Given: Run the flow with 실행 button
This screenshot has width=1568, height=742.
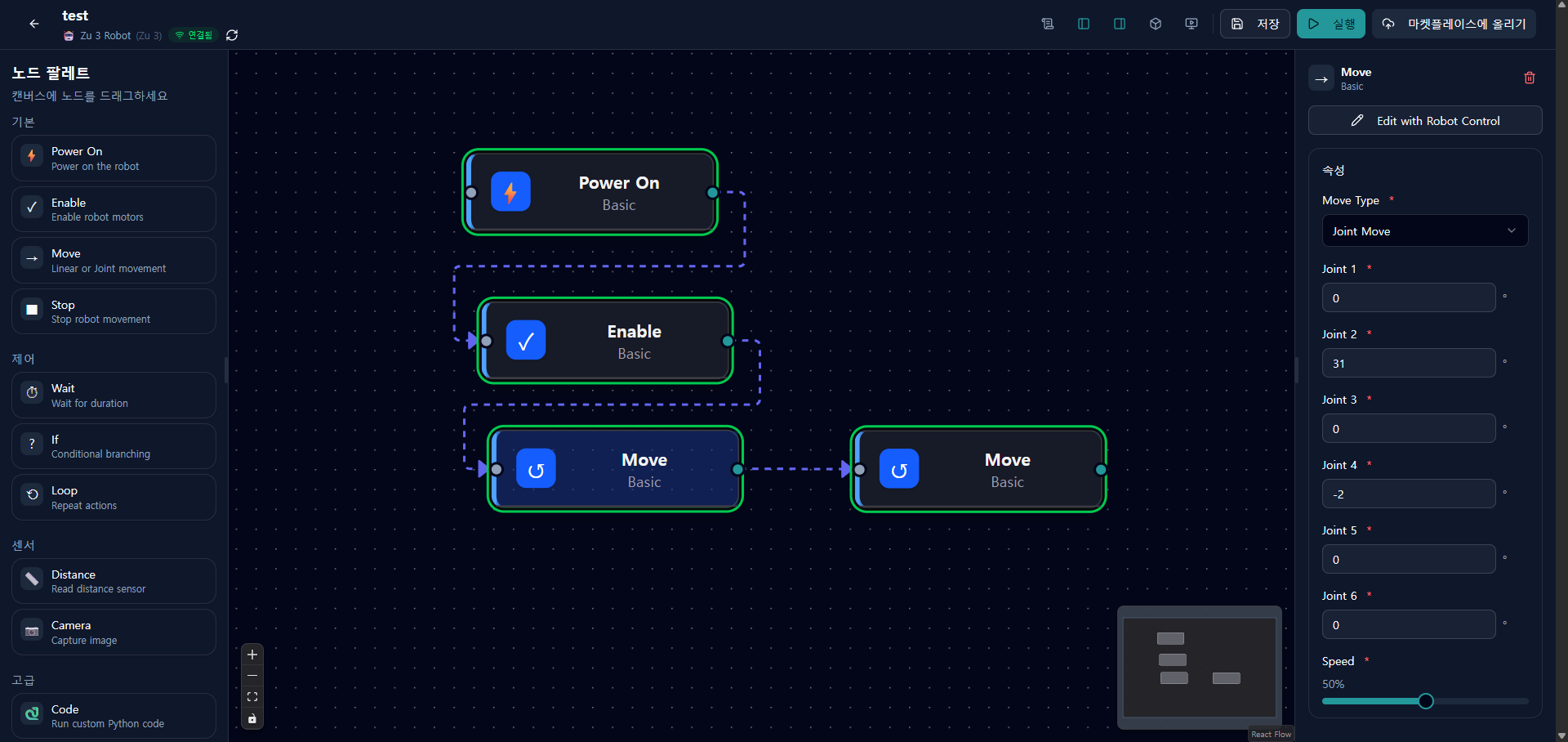Looking at the screenshot, I should click(x=1331, y=24).
